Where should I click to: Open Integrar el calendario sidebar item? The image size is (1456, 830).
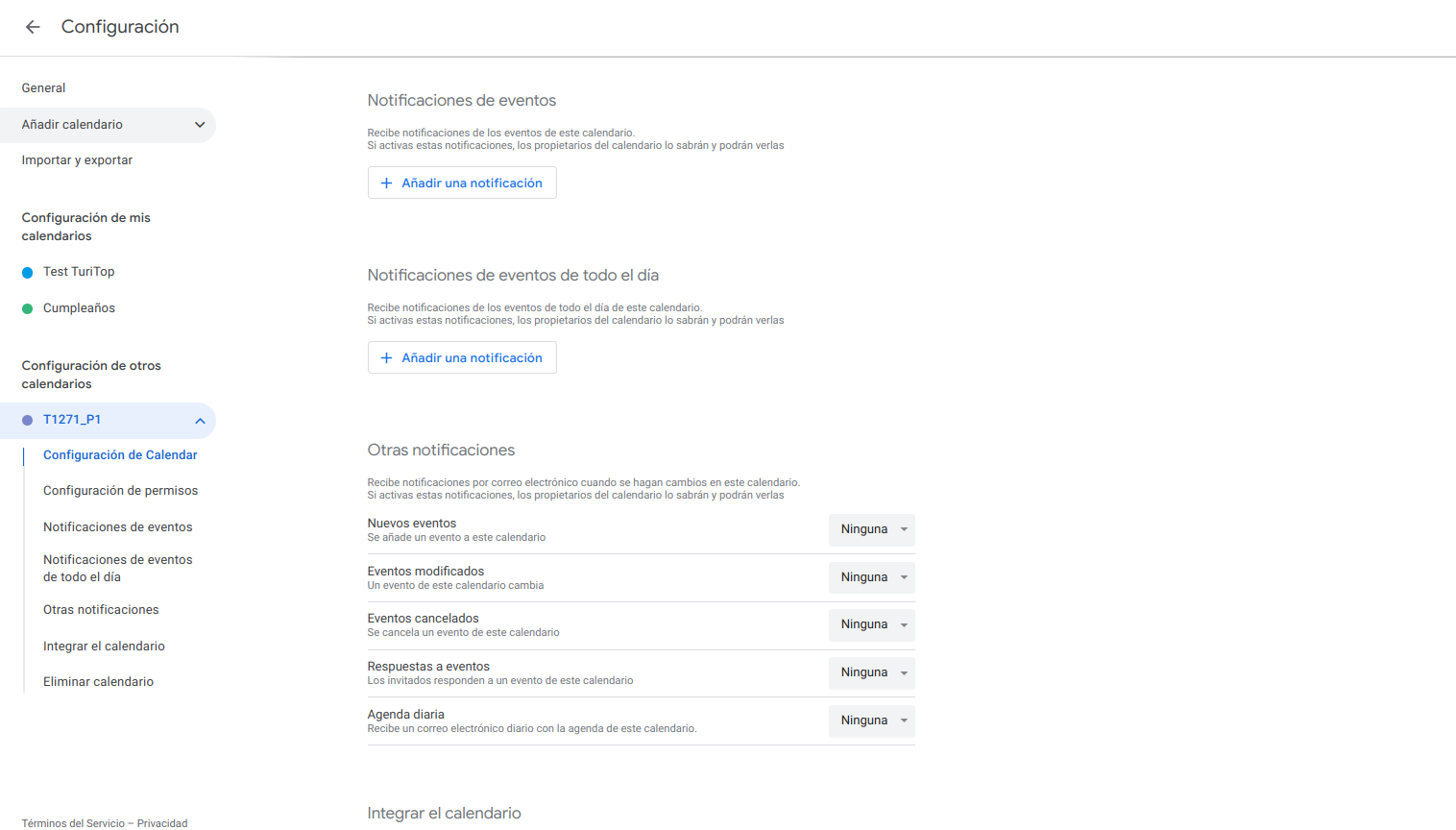point(104,647)
